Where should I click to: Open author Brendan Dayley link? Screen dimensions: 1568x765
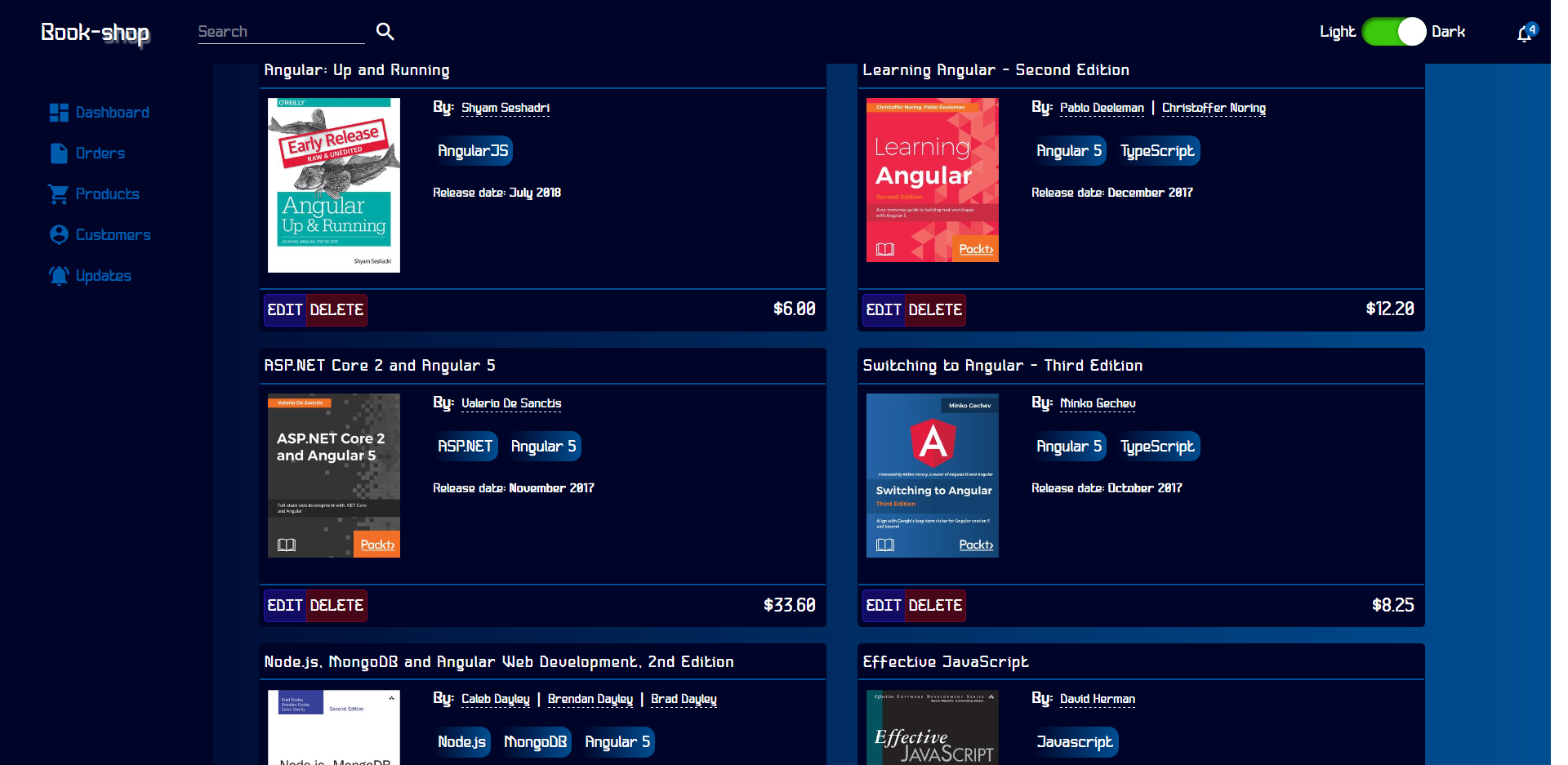pyautogui.click(x=590, y=699)
